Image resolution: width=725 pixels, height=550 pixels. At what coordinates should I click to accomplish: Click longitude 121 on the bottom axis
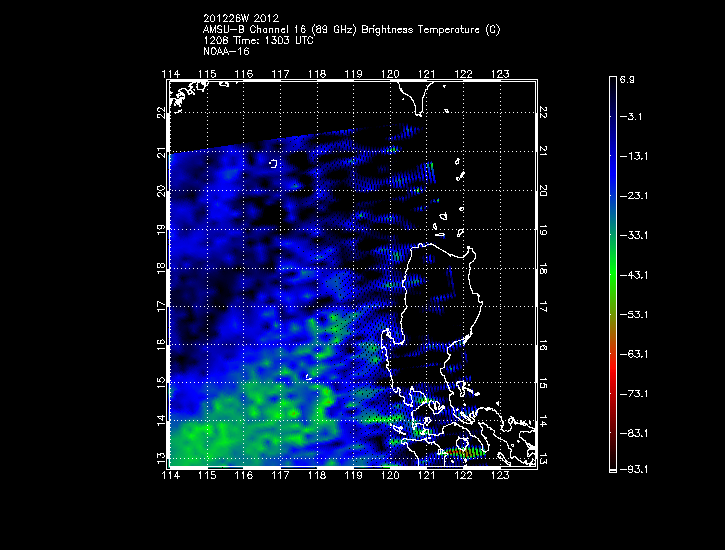tap(427, 475)
